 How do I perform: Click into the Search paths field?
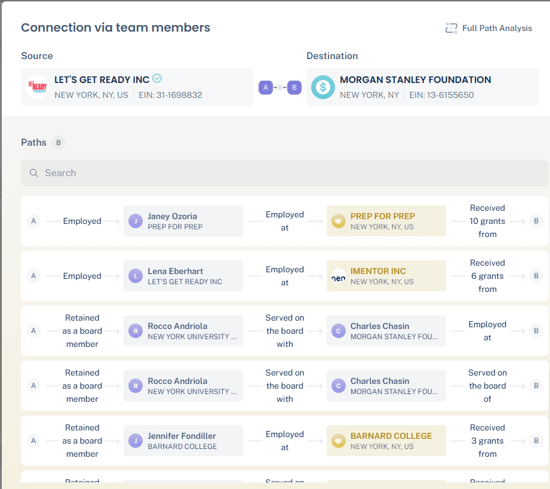tap(285, 173)
